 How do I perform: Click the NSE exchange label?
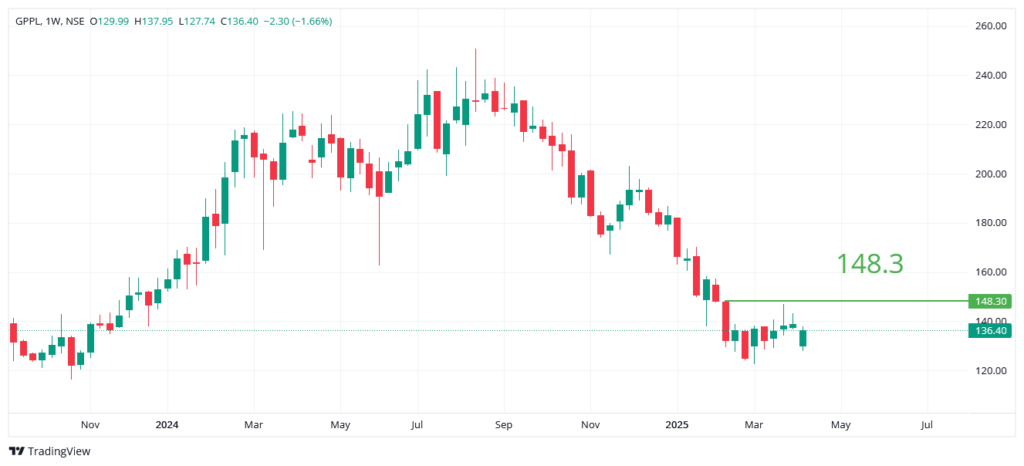pos(76,21)
